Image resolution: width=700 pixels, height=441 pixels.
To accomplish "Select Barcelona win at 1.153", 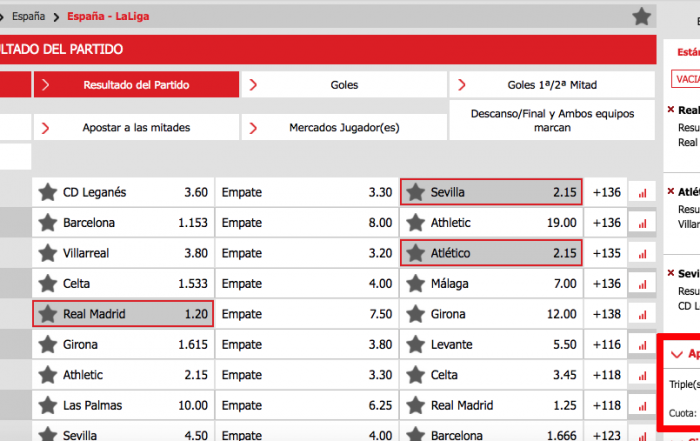I will coord(123,223).
